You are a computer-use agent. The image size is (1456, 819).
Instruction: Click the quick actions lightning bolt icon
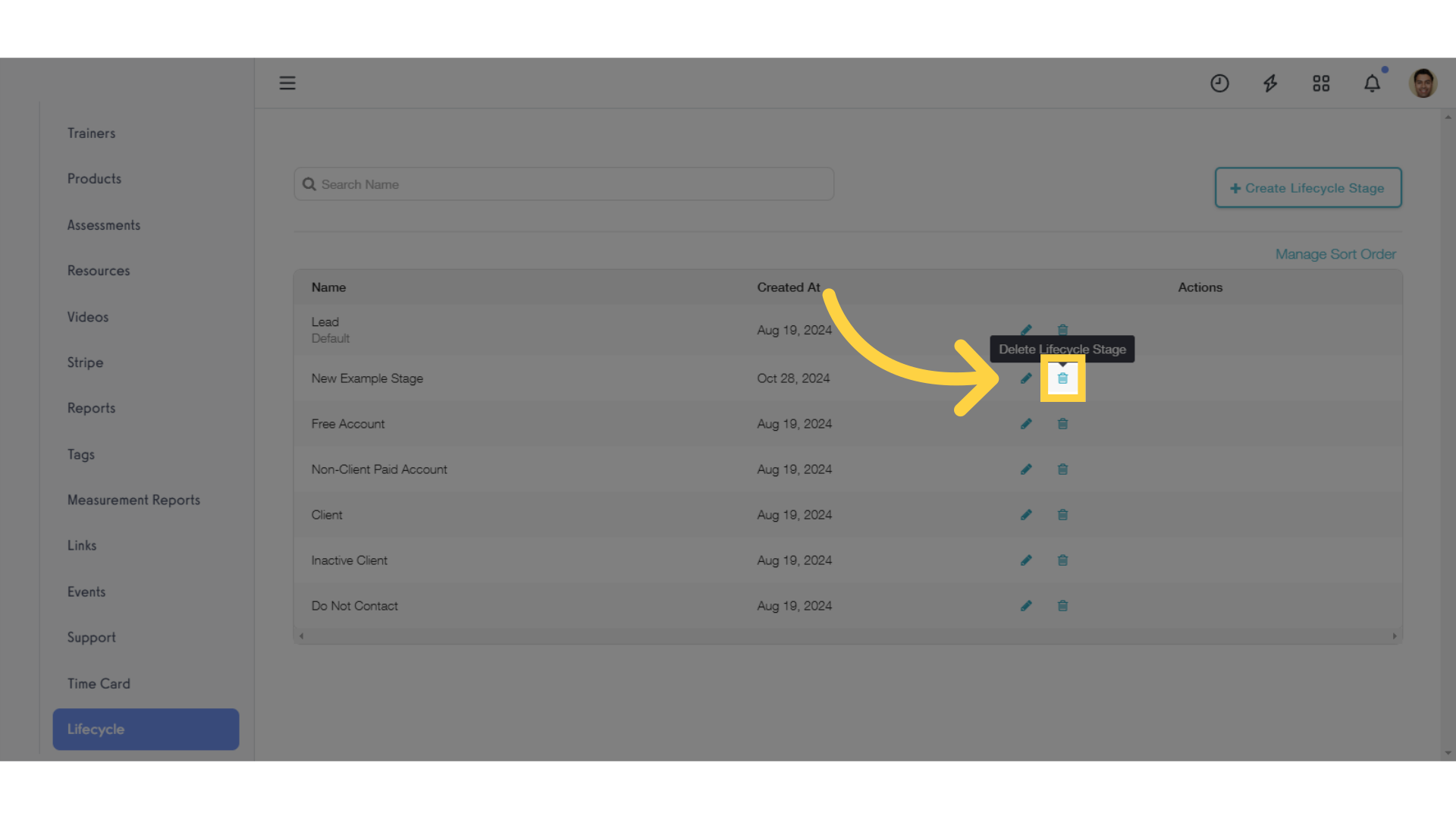point(1270,83)
